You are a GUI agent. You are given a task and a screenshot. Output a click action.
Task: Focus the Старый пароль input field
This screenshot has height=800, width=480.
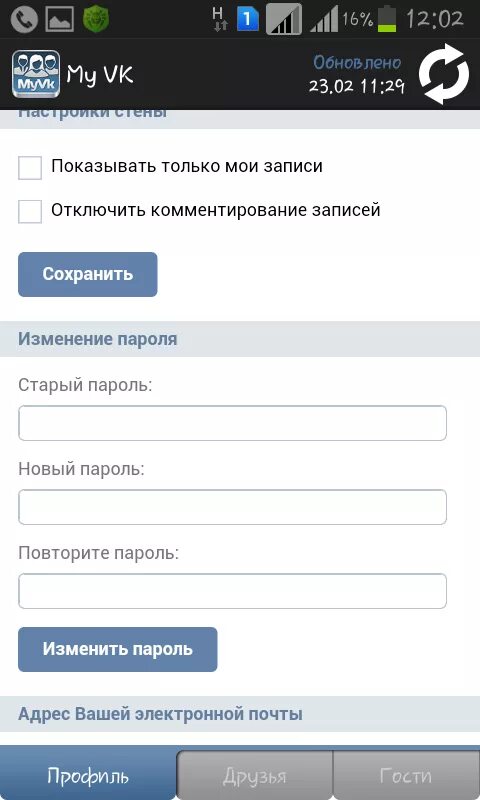pyautogui.click(x=233, y=423)
